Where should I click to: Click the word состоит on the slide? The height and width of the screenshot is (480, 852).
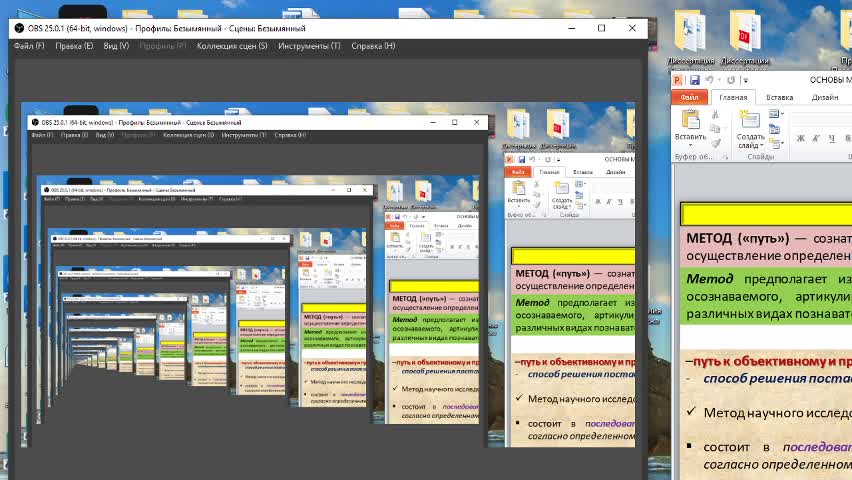[726, 447]
